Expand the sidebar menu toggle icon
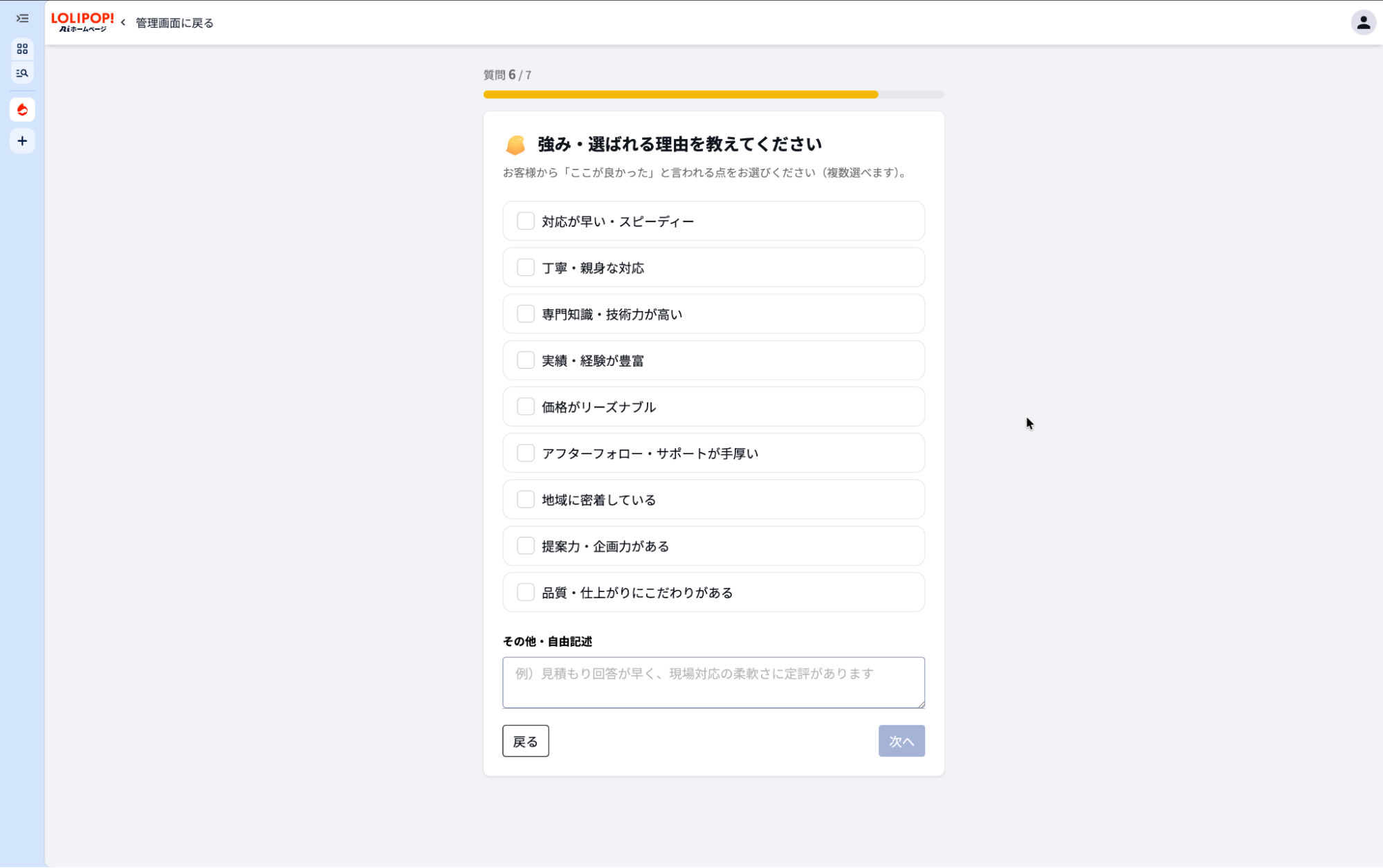The image size is (1383, 868). tap(22, 19)
